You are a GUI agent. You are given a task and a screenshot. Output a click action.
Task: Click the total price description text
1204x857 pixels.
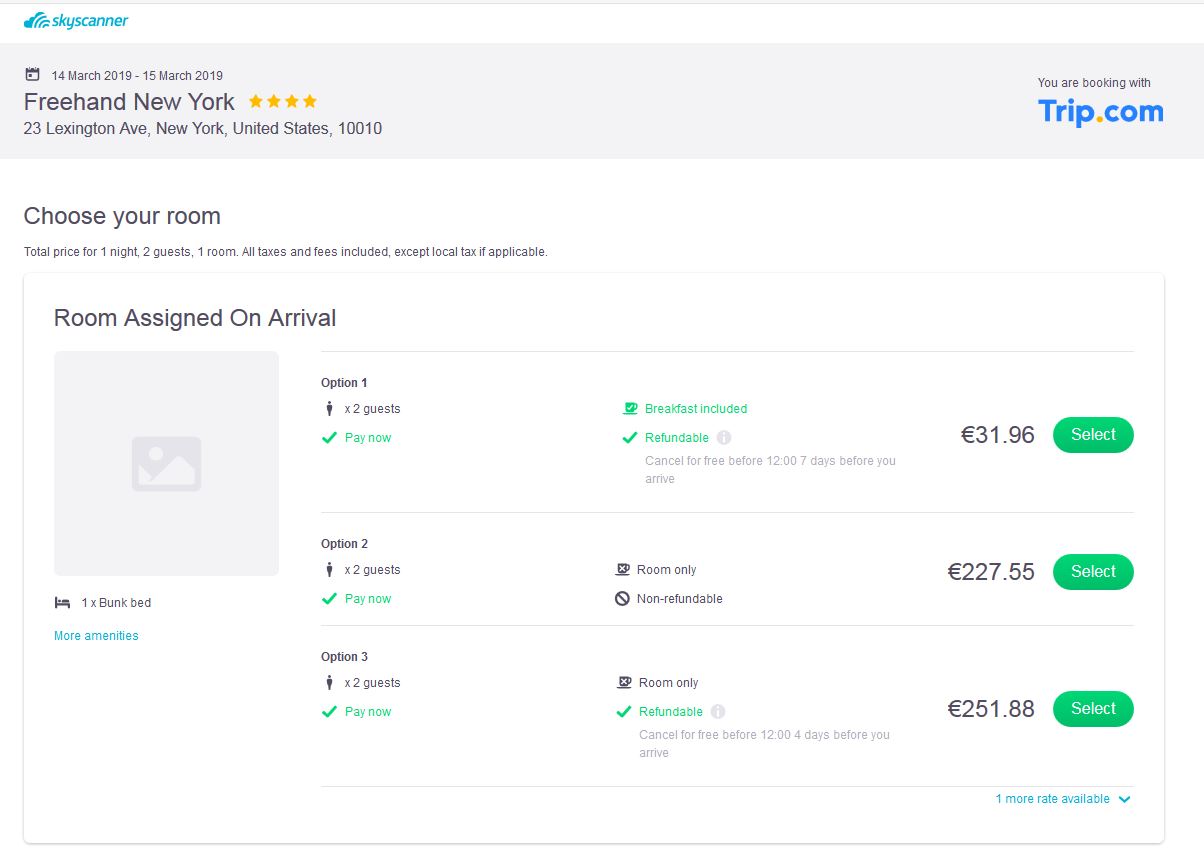(x=286, y=252)
